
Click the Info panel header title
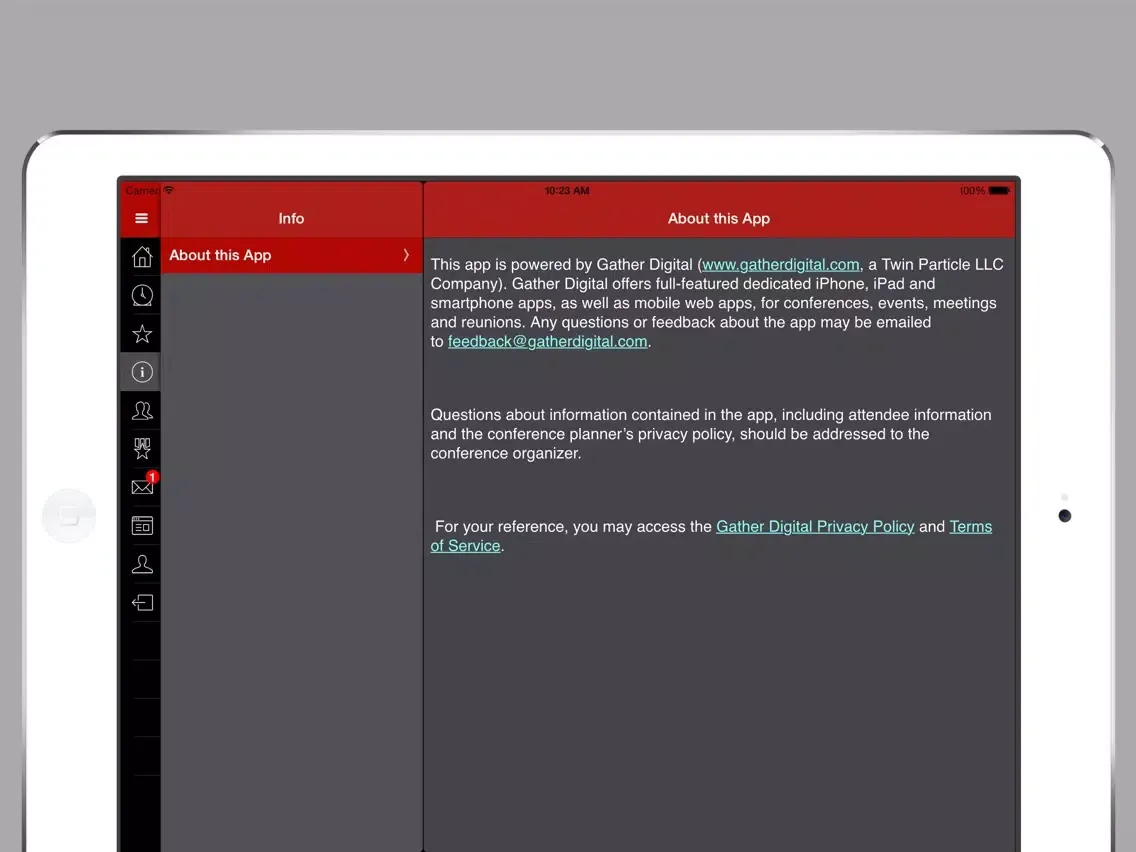(291, 218)
